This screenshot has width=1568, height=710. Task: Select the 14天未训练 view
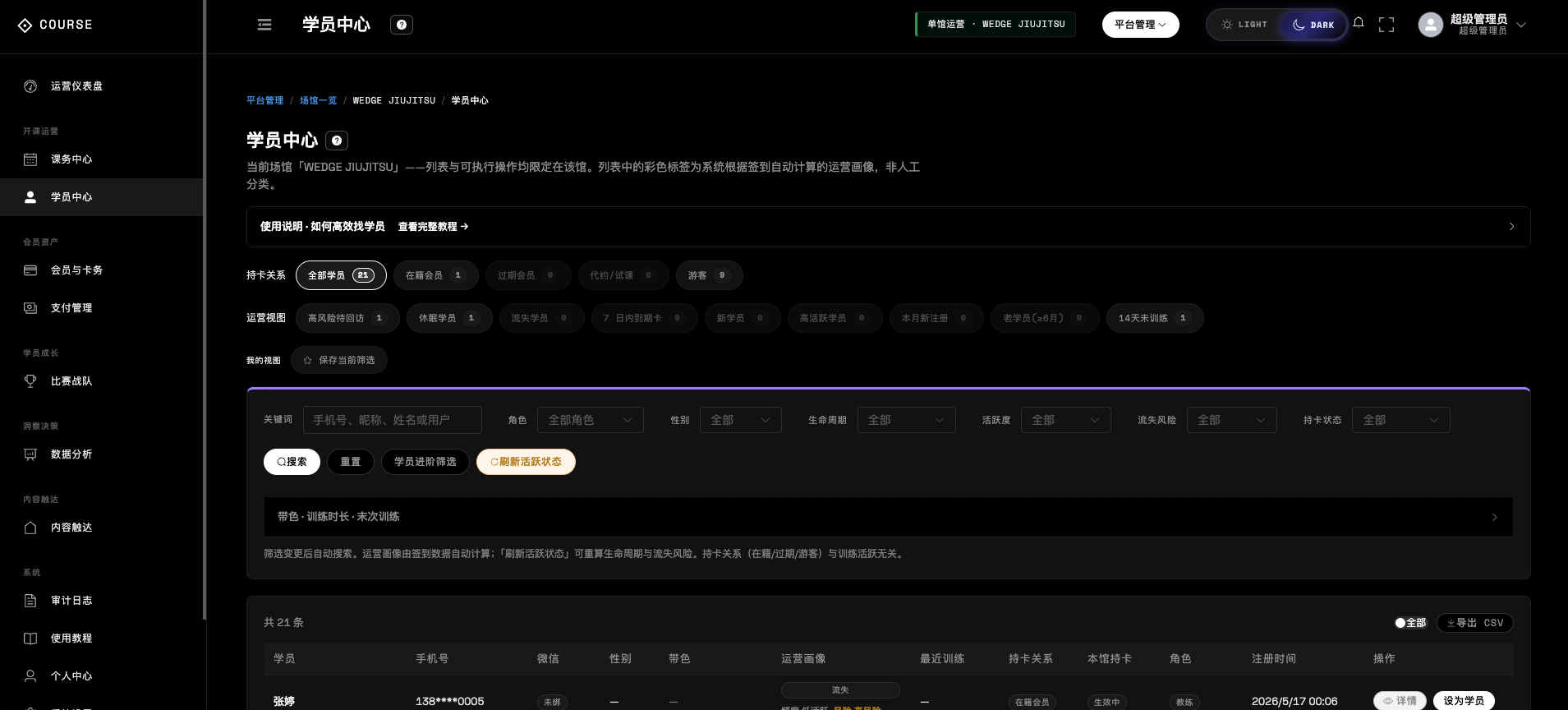click(1155, 318)
